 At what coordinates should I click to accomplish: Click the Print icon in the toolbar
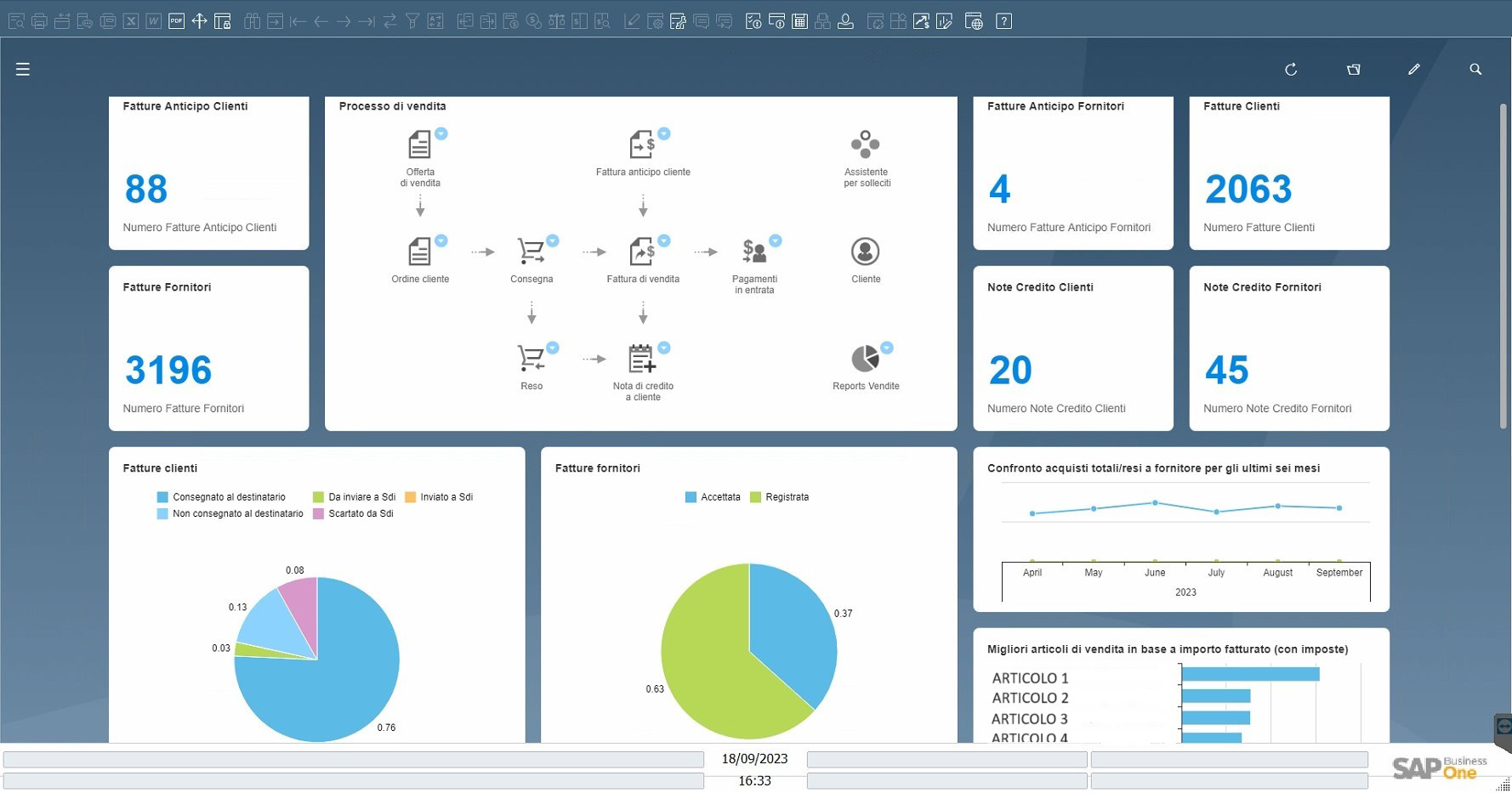coord(39,21)
